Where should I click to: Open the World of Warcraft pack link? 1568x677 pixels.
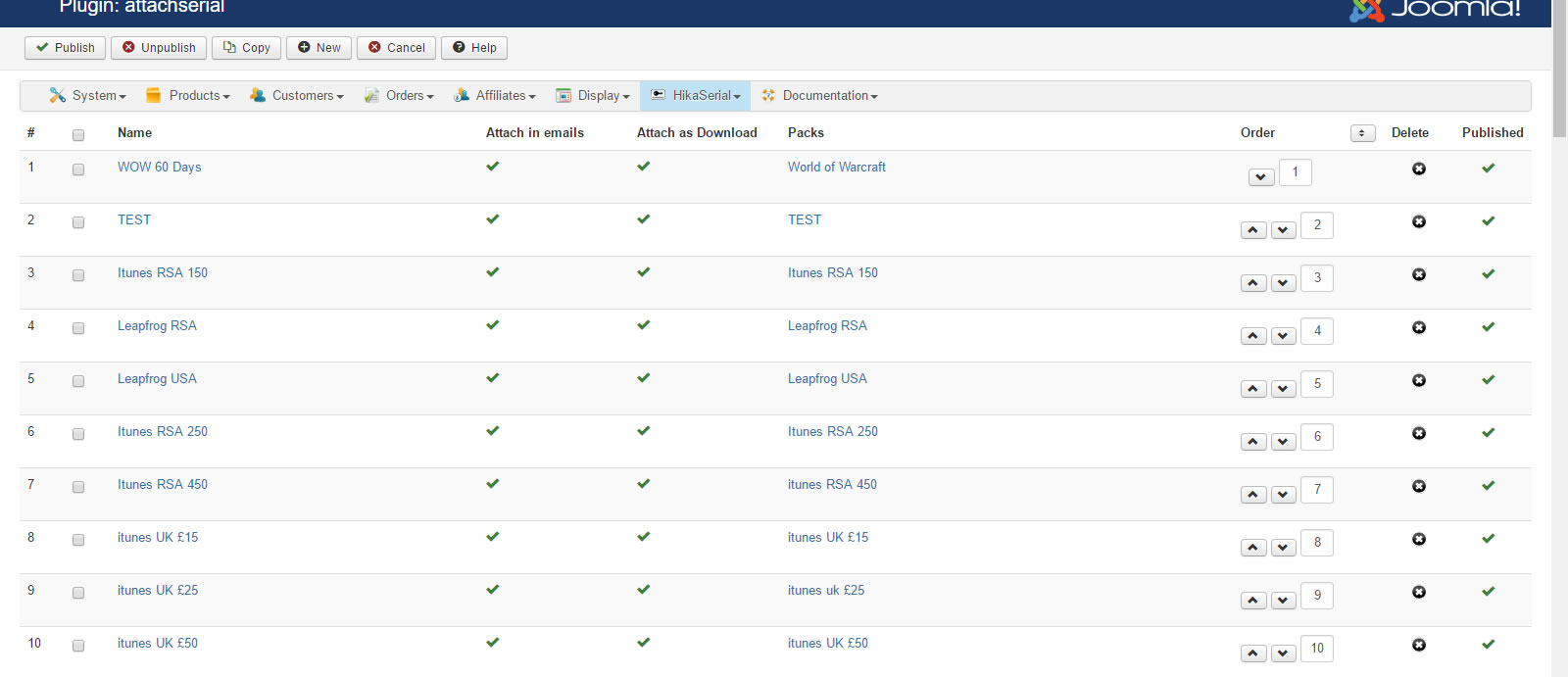[836, 168]
